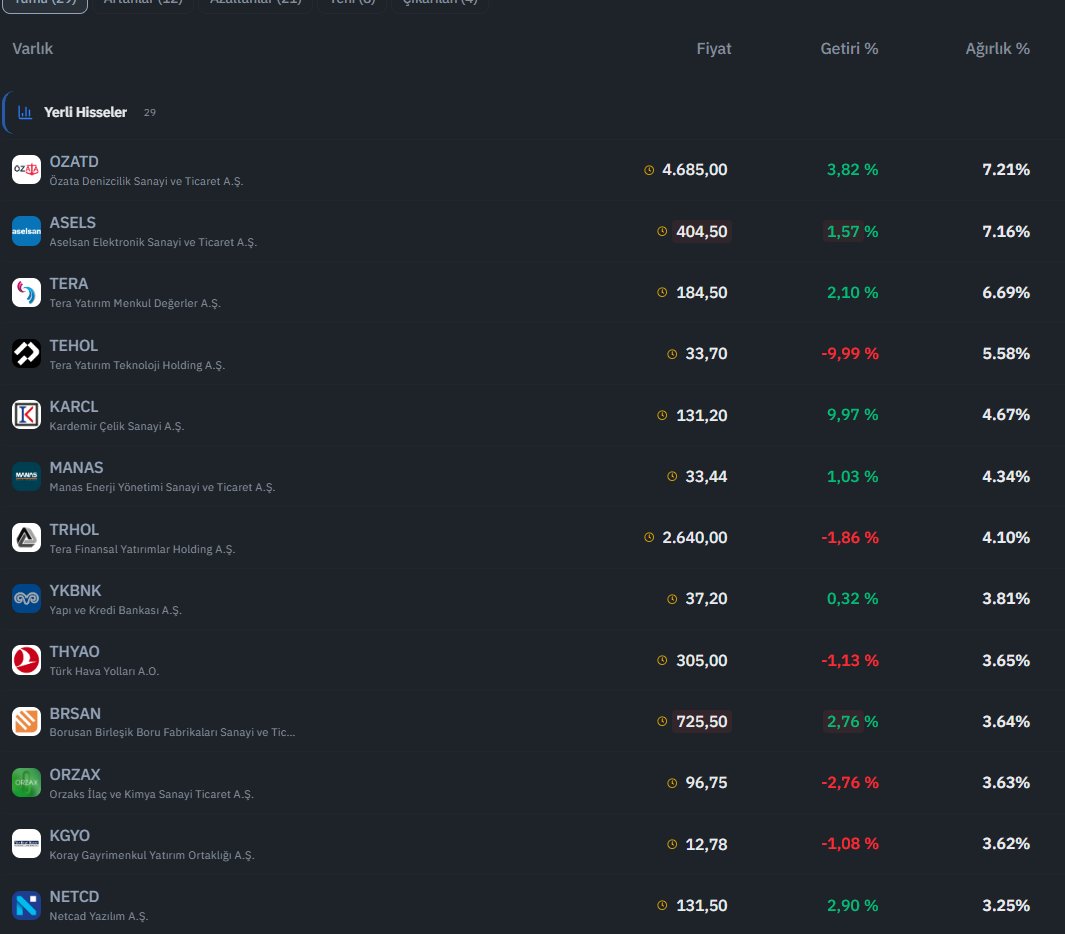Click clock icon beside KGYO price 12,78
This screenshot has width=1065, height=934.
click(672, 844)
